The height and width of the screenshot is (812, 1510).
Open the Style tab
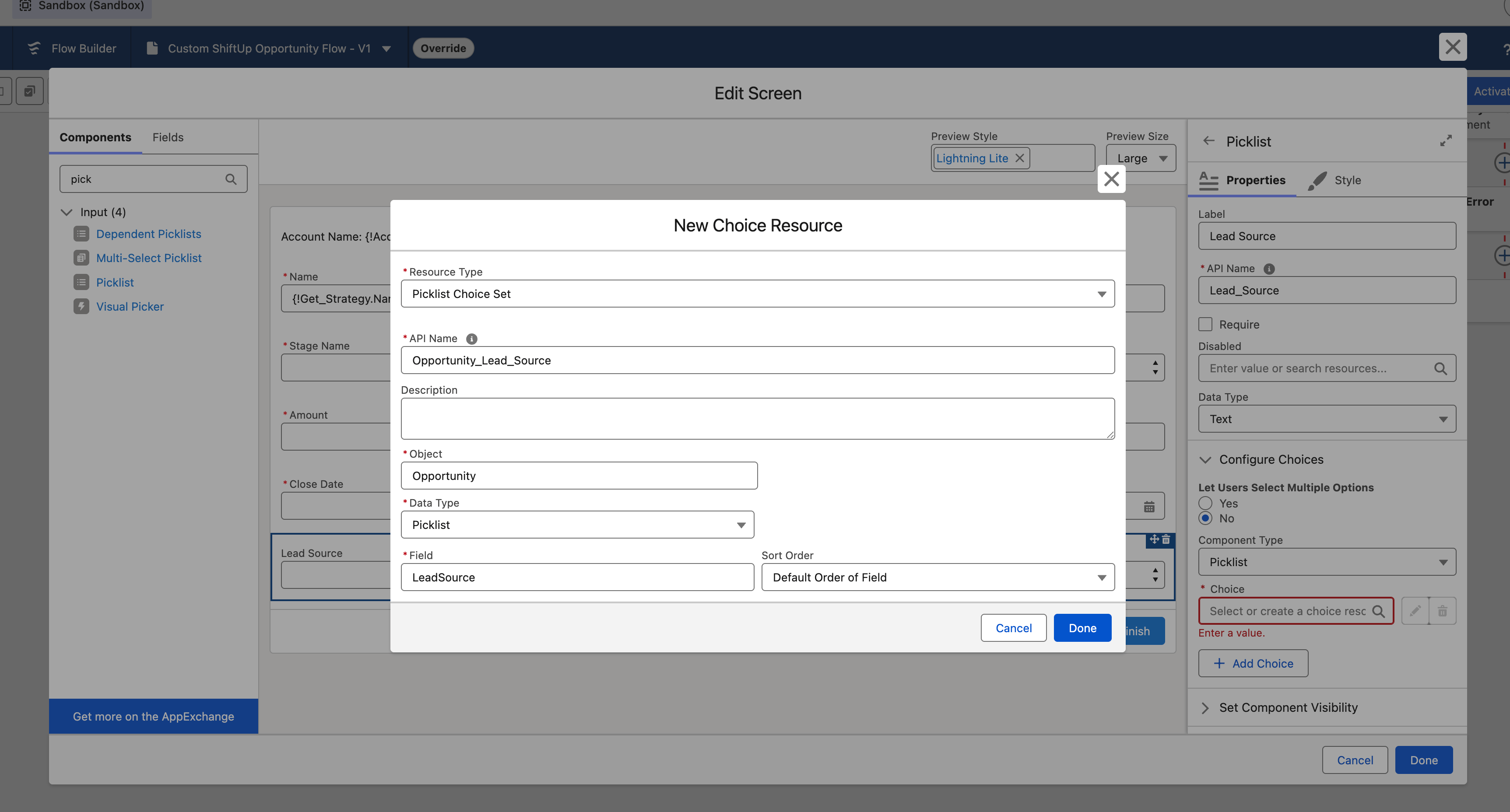pyautogui.click(x=1334, y=180)
